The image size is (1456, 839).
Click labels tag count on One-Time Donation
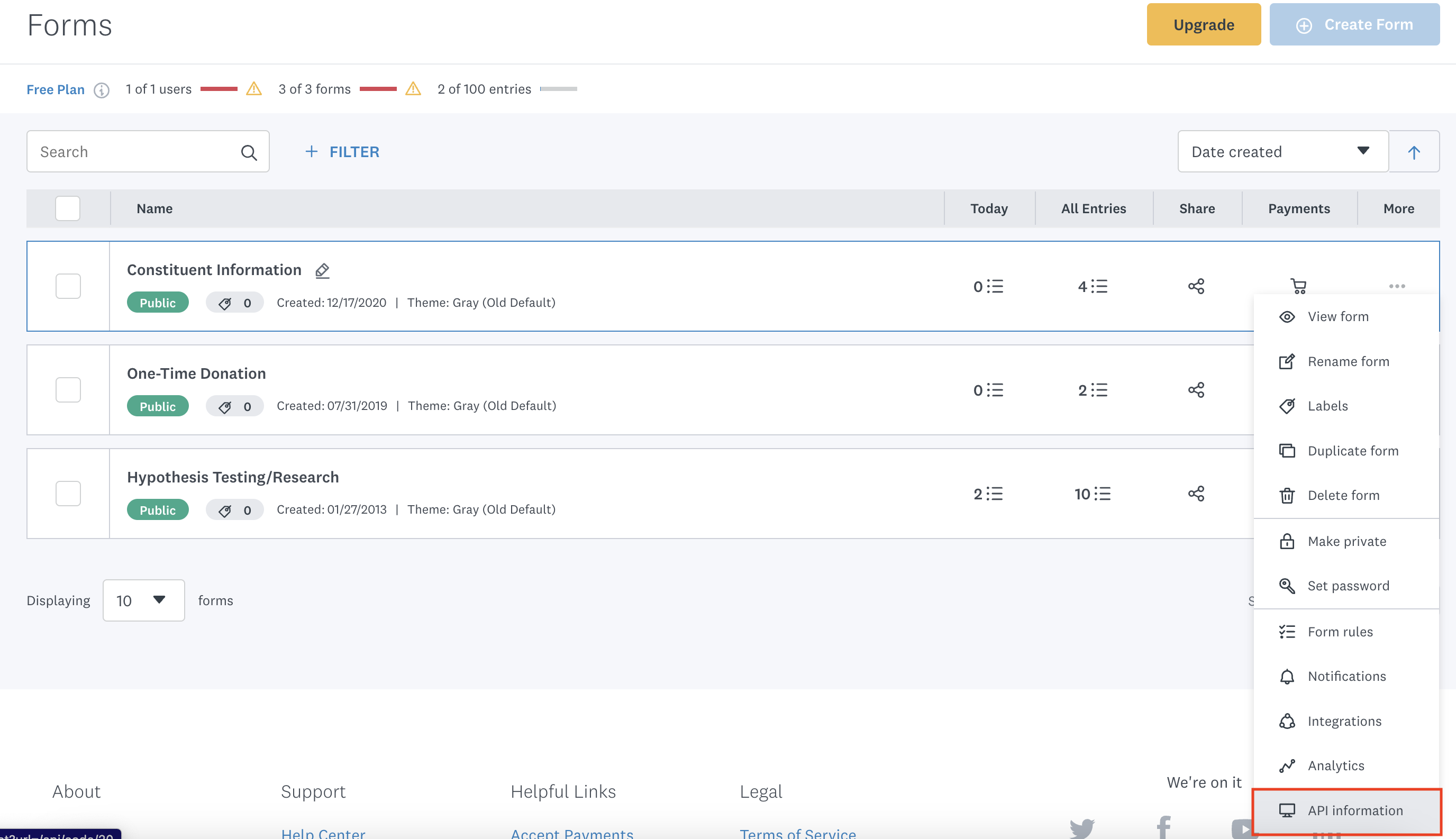click(234, 406)
